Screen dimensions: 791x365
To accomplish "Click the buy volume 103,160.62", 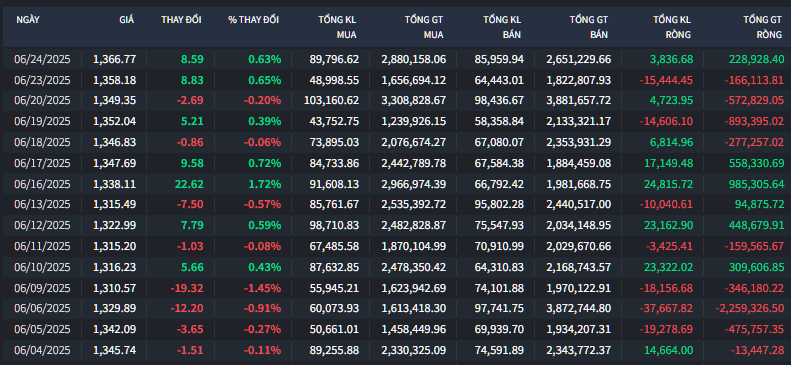I will pos(331,100).
